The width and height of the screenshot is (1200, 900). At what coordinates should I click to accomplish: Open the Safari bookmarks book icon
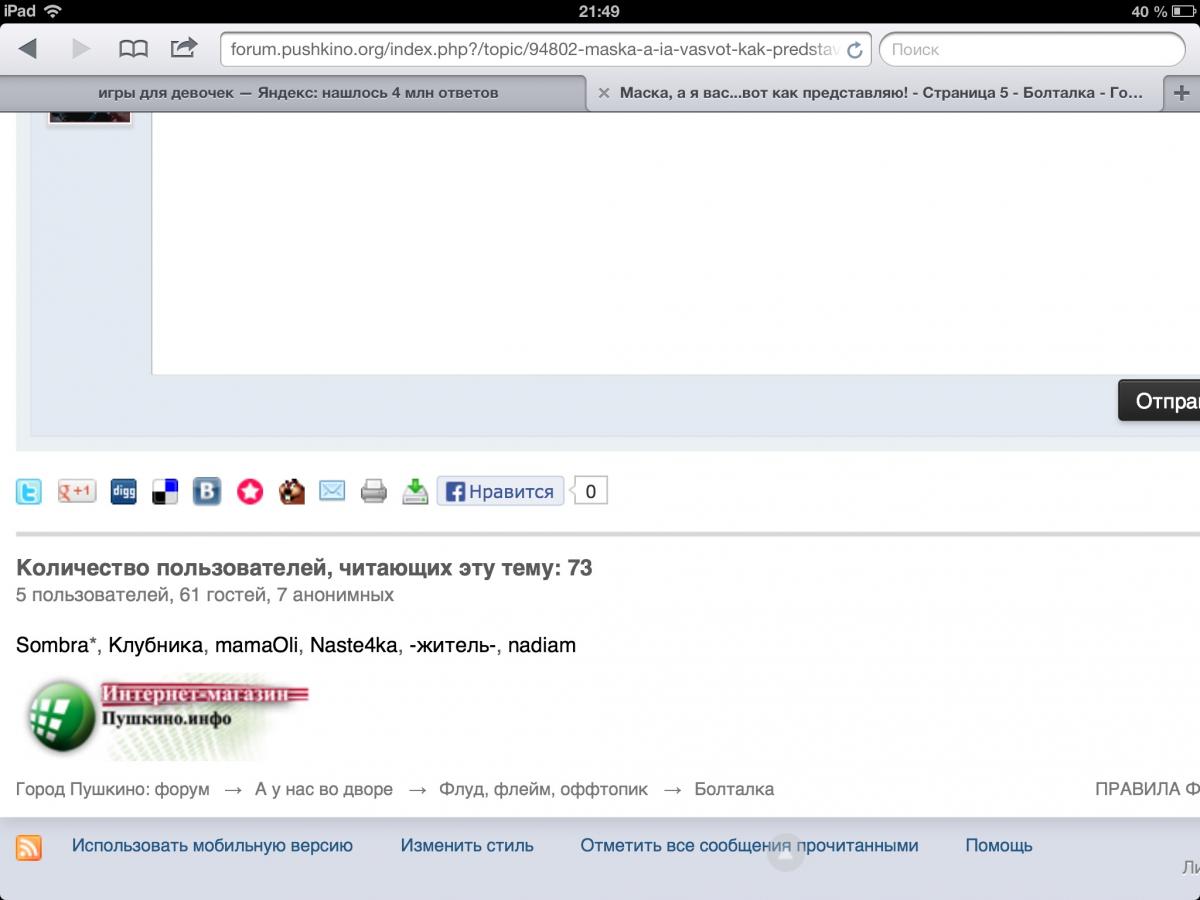pos(133,48)
